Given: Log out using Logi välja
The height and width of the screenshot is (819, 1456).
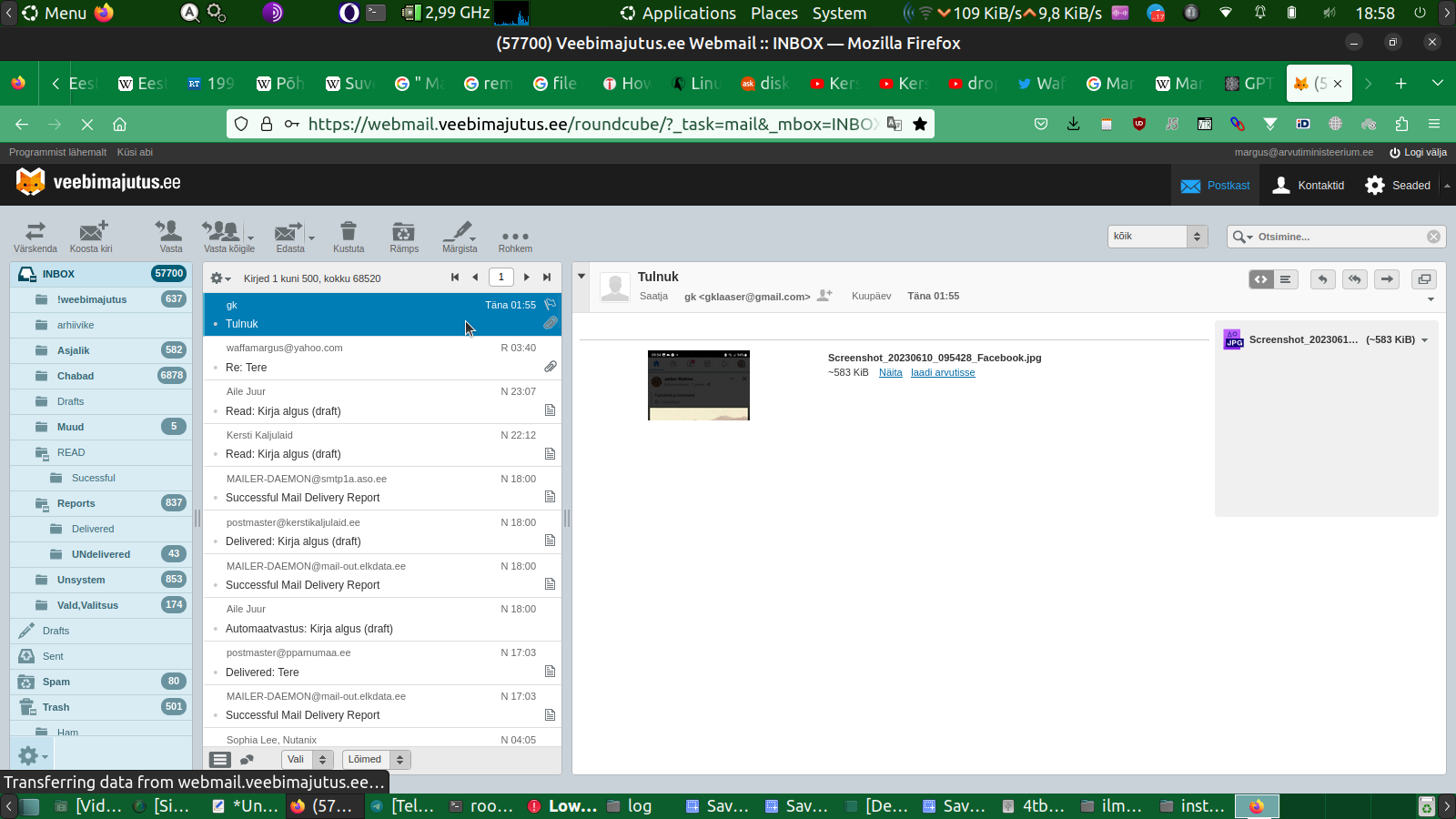Looking at the screenshot, I should click(1418, 152).
